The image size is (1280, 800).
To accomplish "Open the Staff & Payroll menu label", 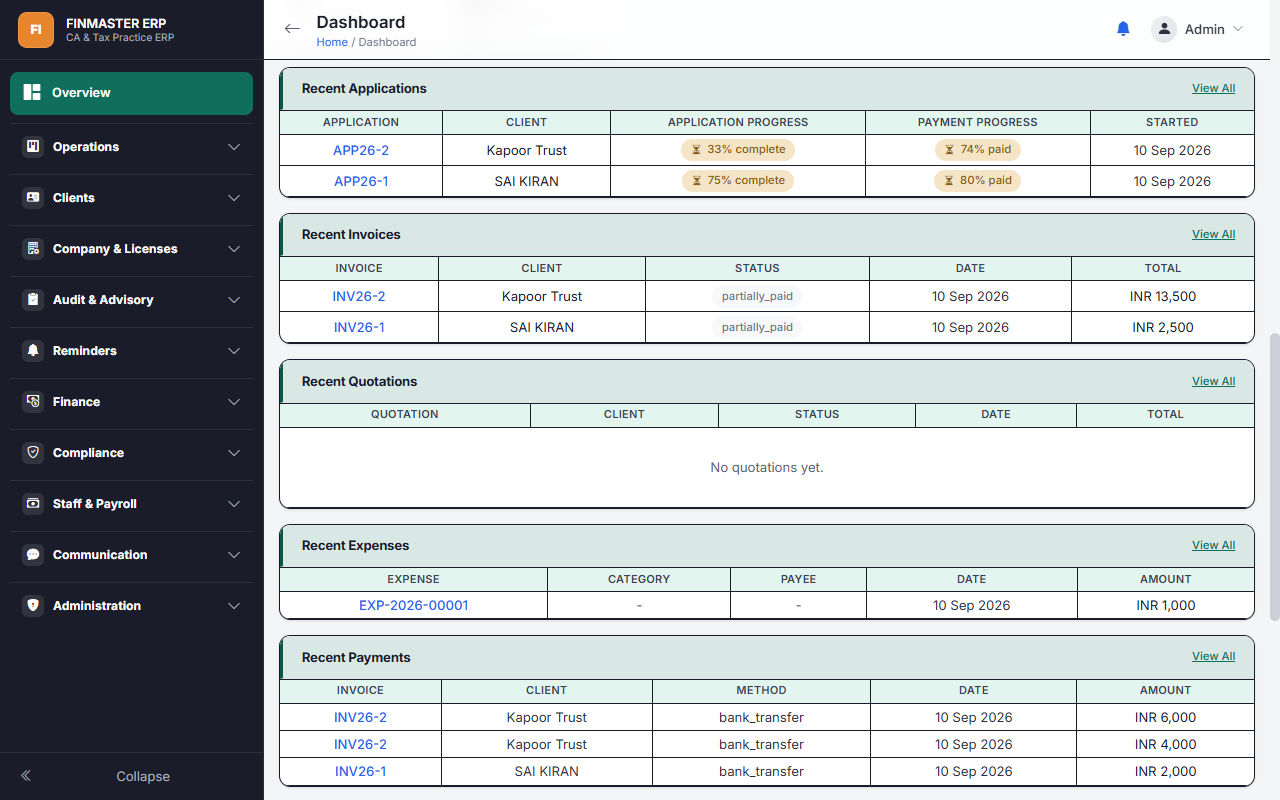I will pyautogui.click(x=95, y=504).
